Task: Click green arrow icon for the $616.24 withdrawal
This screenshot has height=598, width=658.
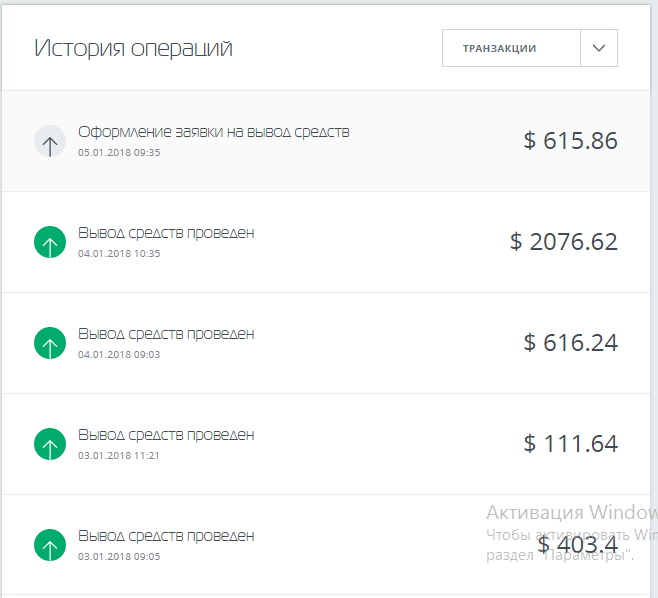Action: pos(50,343)
